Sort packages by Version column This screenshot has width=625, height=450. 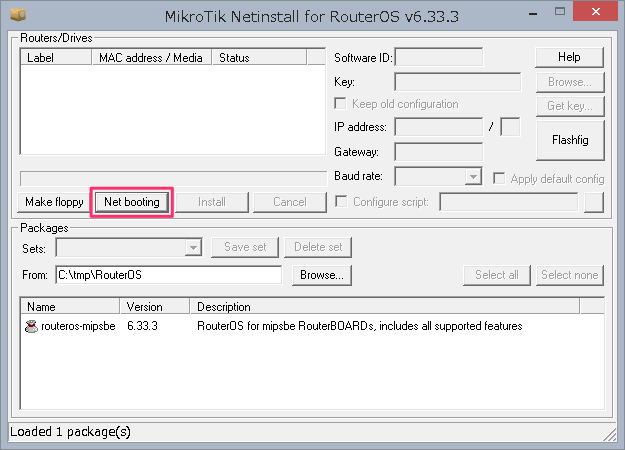tap(155, 307)
